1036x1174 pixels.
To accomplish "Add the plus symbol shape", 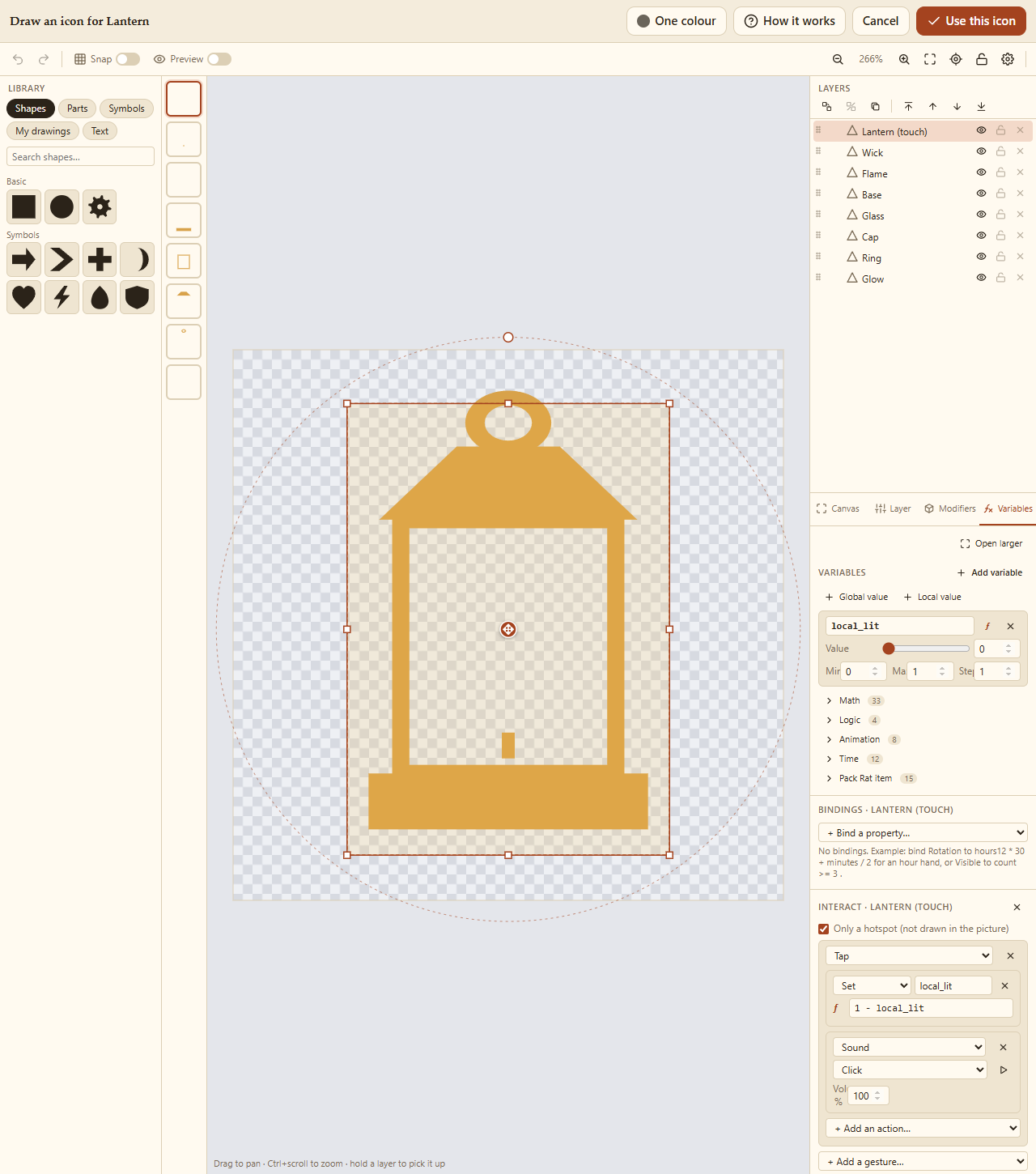I will [100, 259].
